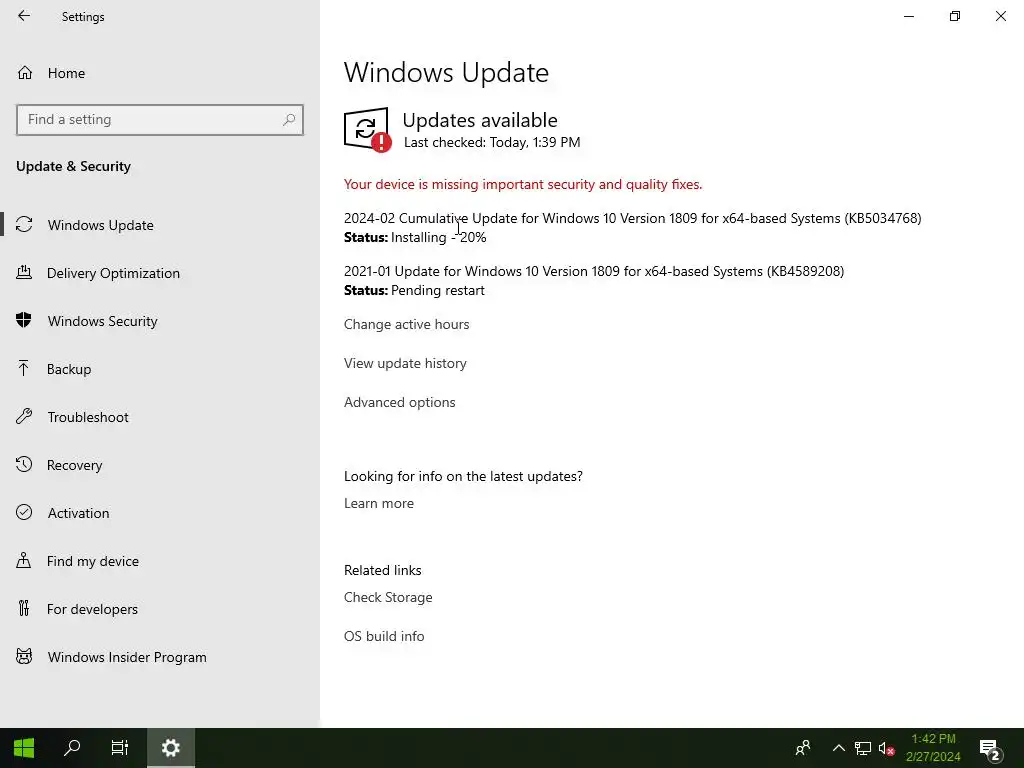Screen dimensions: 1024x768
Task: Open the People icon in system tray
Action: pyautogui.click(x=803, y=748)
